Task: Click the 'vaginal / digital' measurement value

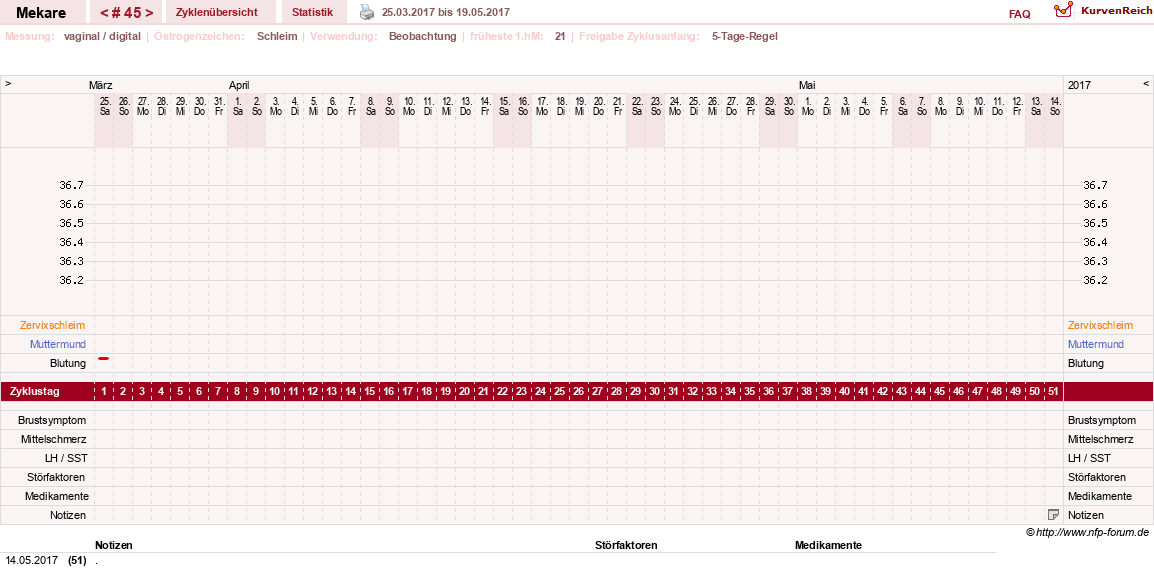Action: [x=102, y=36]
